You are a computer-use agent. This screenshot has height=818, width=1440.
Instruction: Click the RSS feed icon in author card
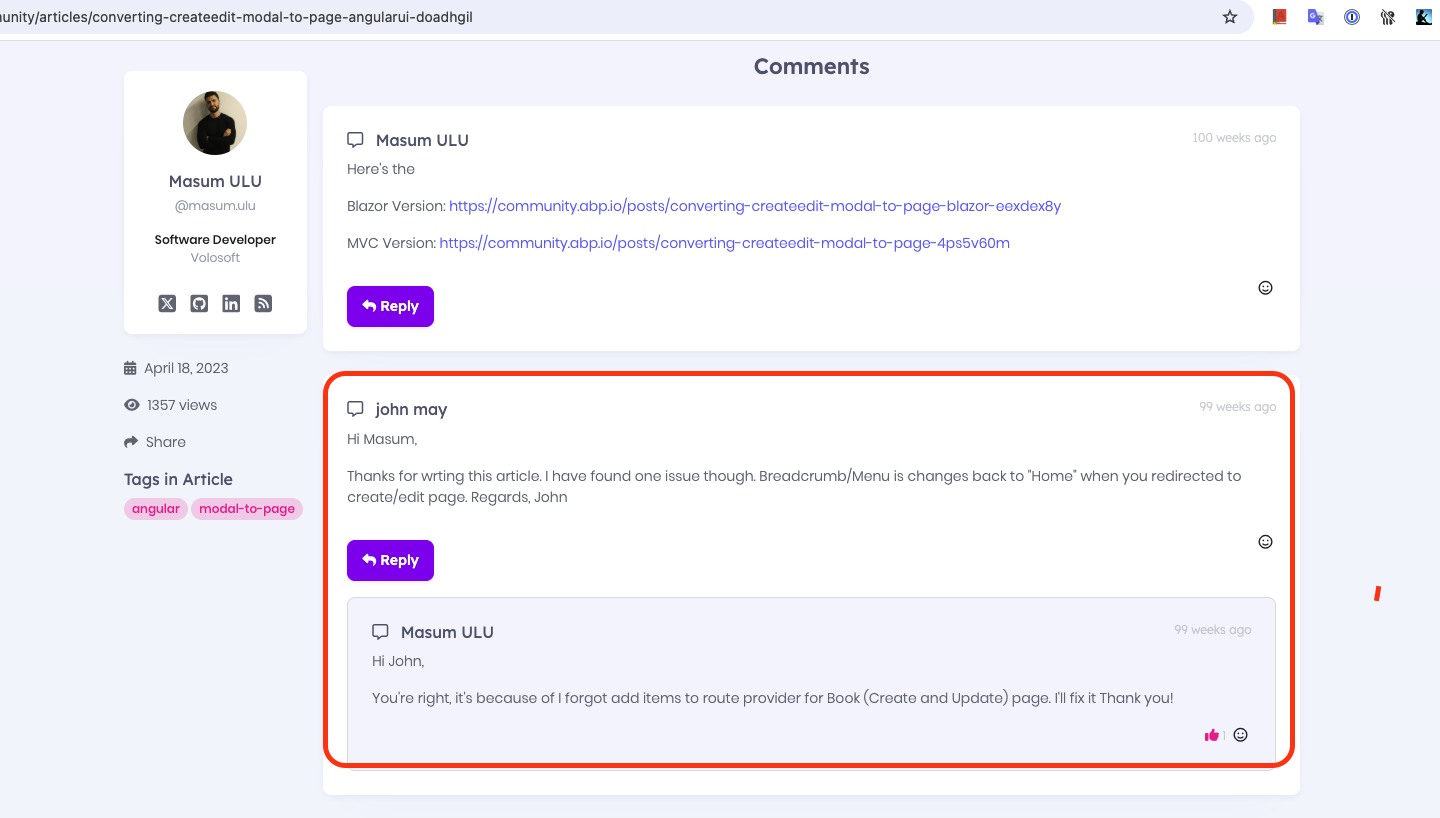click(x=263, y=304)
